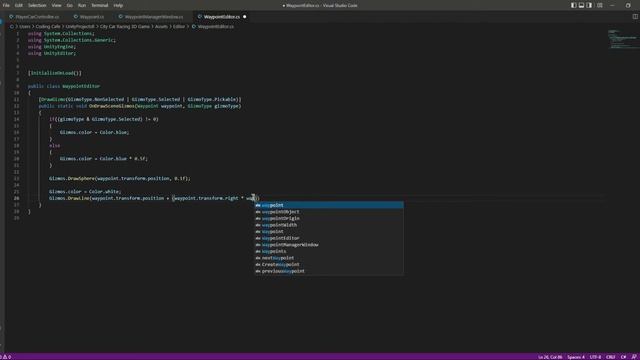The height and width of the screenshot is (360, 640).
Task: Click the 'OnDrawSceneGizmos' method declaration line
Action: click(140, 106)
